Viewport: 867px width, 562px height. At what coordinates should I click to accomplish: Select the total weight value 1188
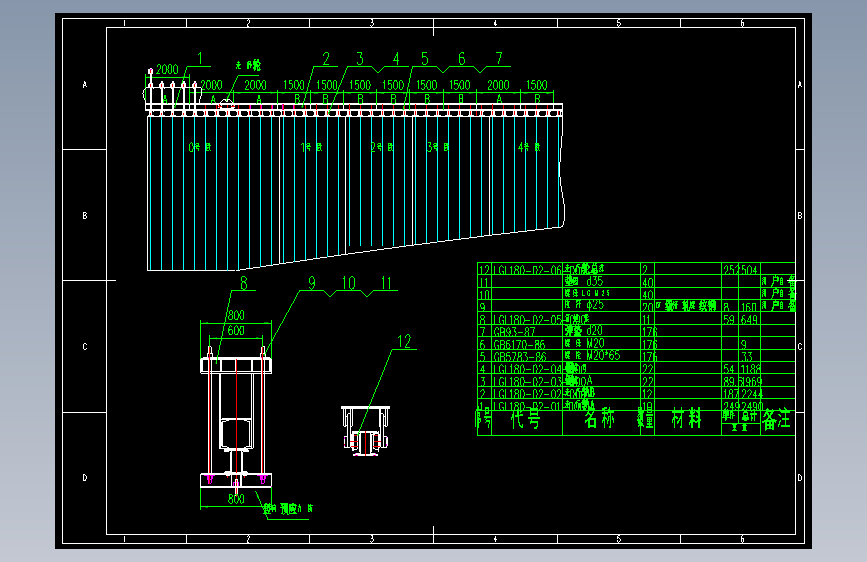click(x=750, y=369)
